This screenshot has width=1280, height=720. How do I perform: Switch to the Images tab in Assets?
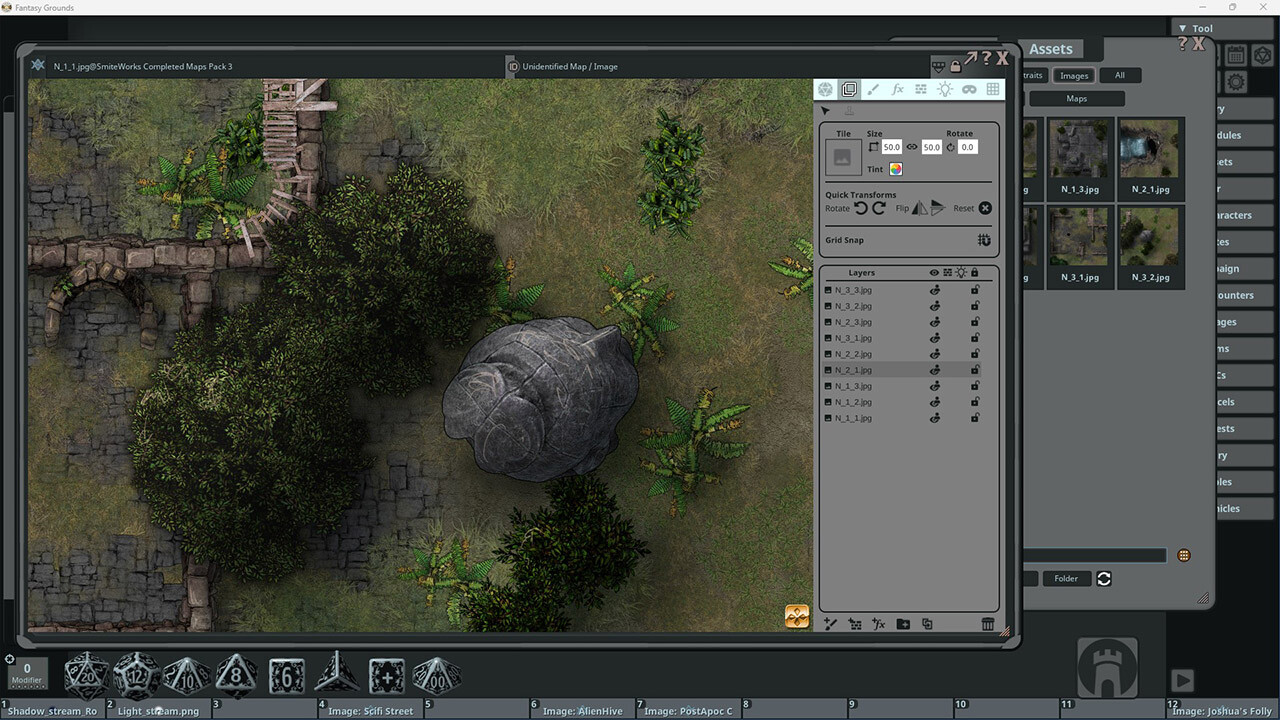[1073, 75]
